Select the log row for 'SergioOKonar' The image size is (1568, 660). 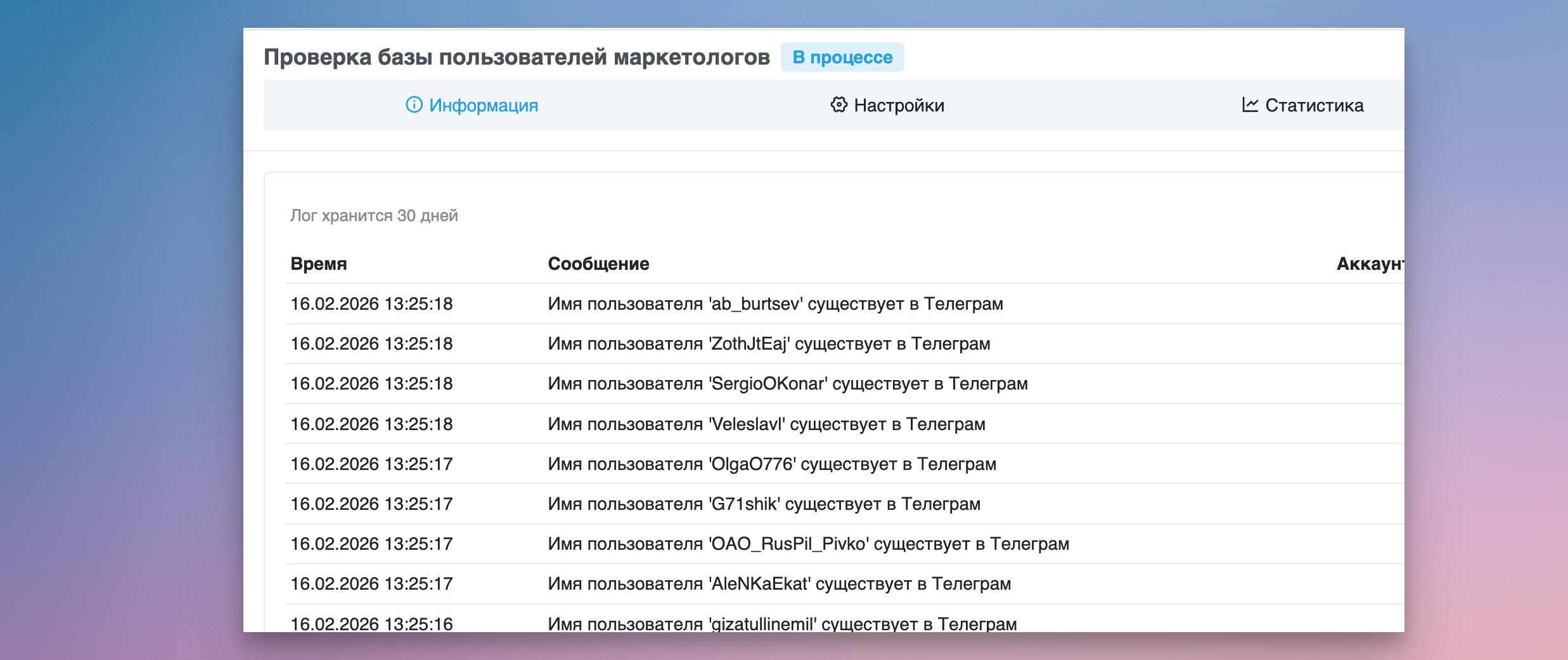[787, 384]
